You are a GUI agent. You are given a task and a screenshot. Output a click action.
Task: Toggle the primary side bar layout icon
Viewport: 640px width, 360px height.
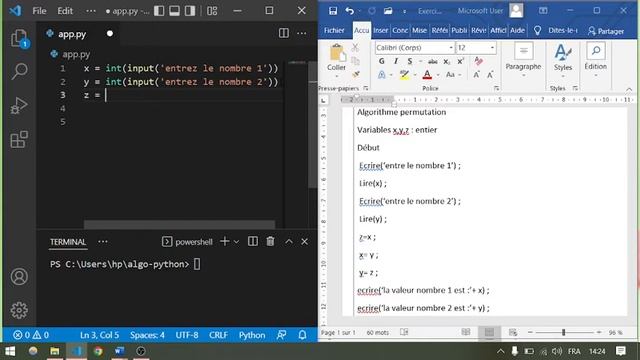[159, 11]
